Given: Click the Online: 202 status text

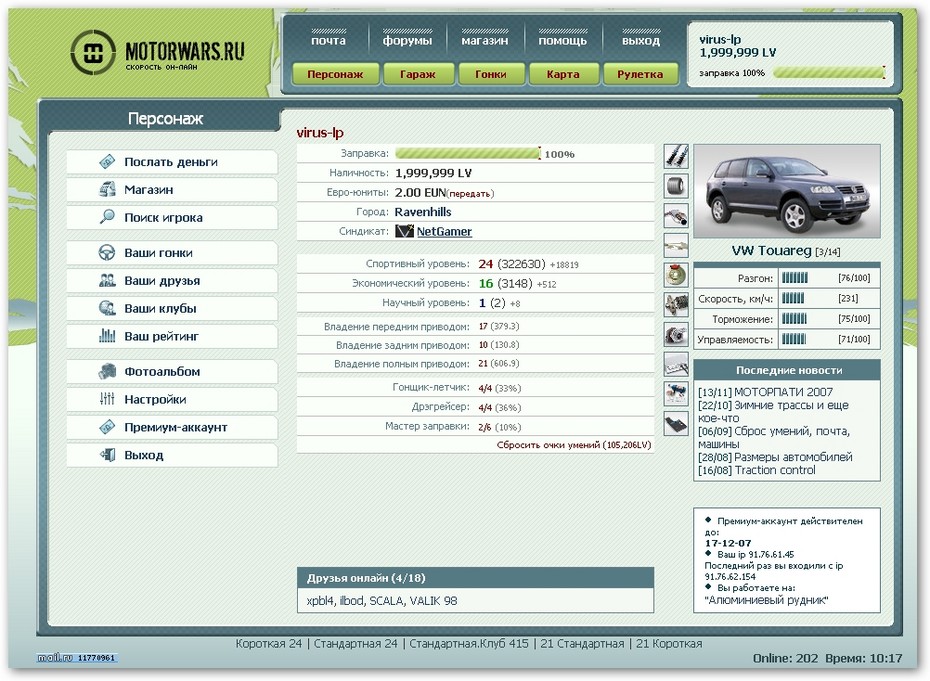Looking at the screenshot, I should coord(785,658).
